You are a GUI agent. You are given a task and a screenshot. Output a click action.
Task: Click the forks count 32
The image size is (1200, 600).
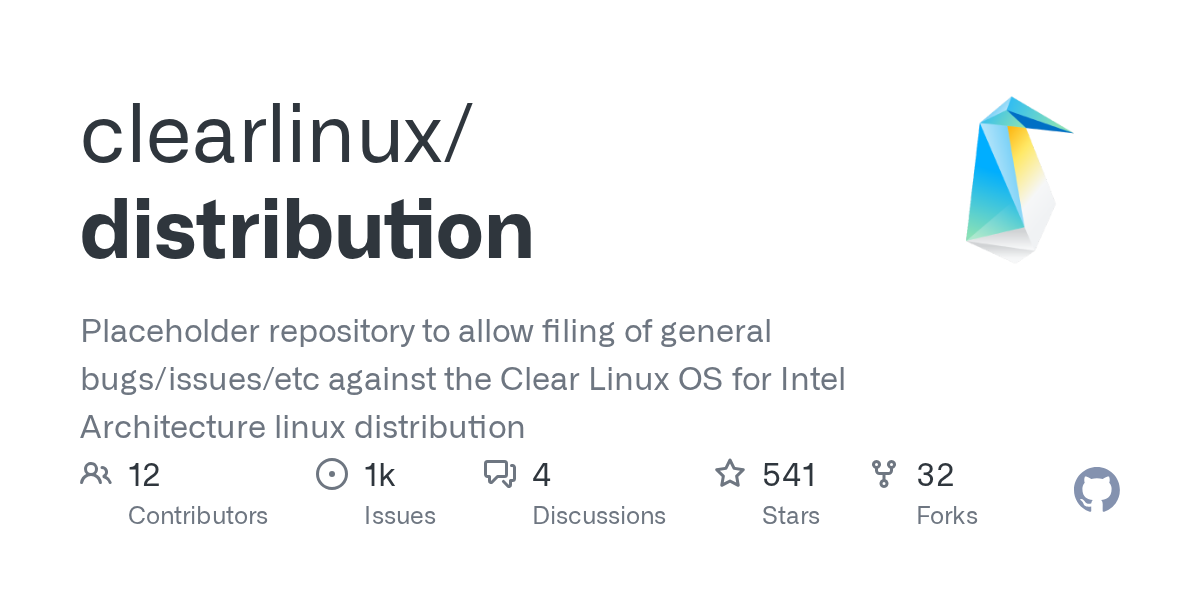click(x=935, y=475)
